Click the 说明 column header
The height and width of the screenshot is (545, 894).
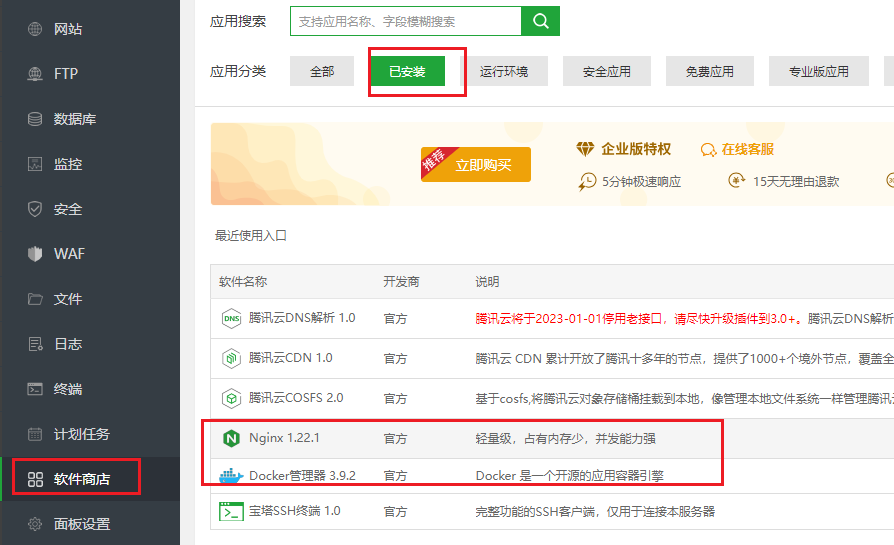coord(487,282)
